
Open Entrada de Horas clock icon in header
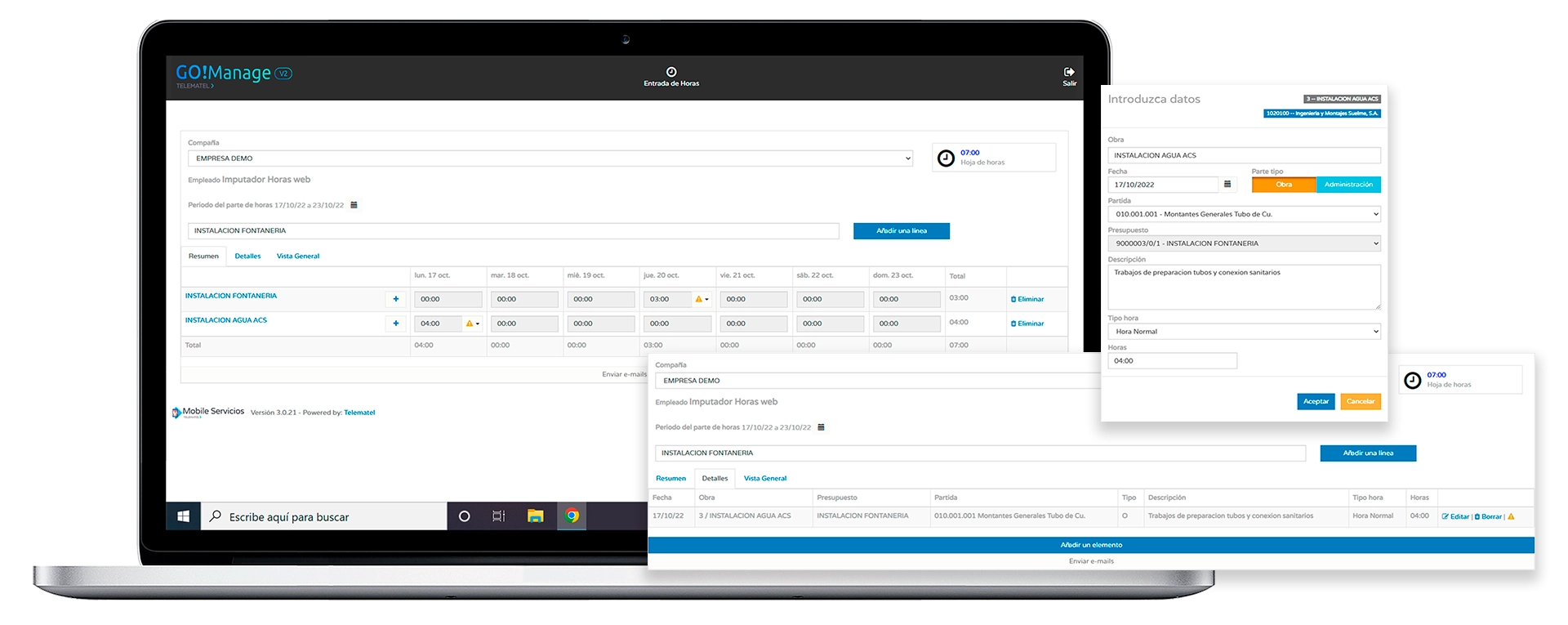tap(671, 72)
